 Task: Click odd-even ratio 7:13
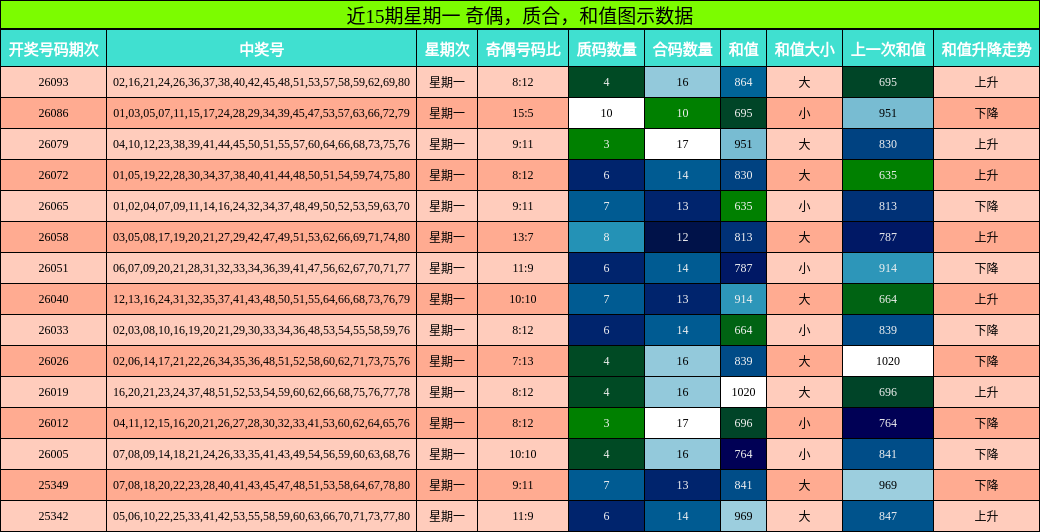pyautogui.click(x=523, y=362)
